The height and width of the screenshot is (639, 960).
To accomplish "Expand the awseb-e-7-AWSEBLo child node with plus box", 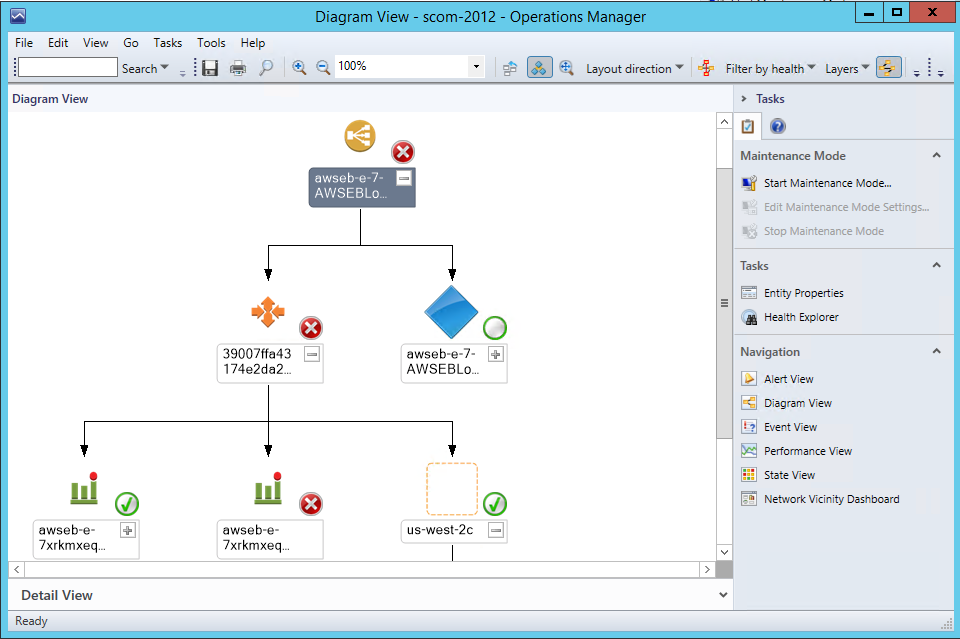I will pos(496,354).
